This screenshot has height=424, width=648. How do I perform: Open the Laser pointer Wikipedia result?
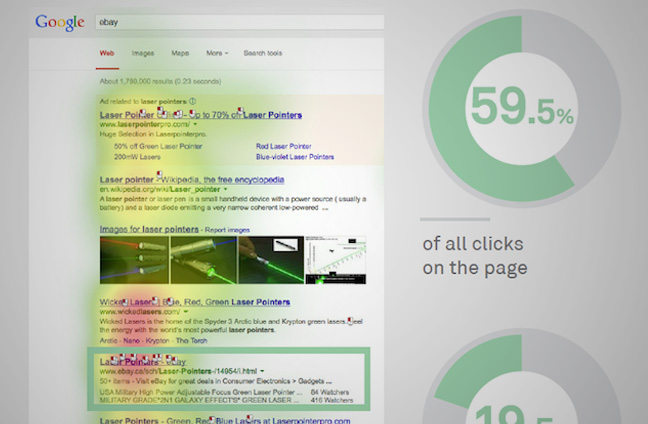coord(192,180)
